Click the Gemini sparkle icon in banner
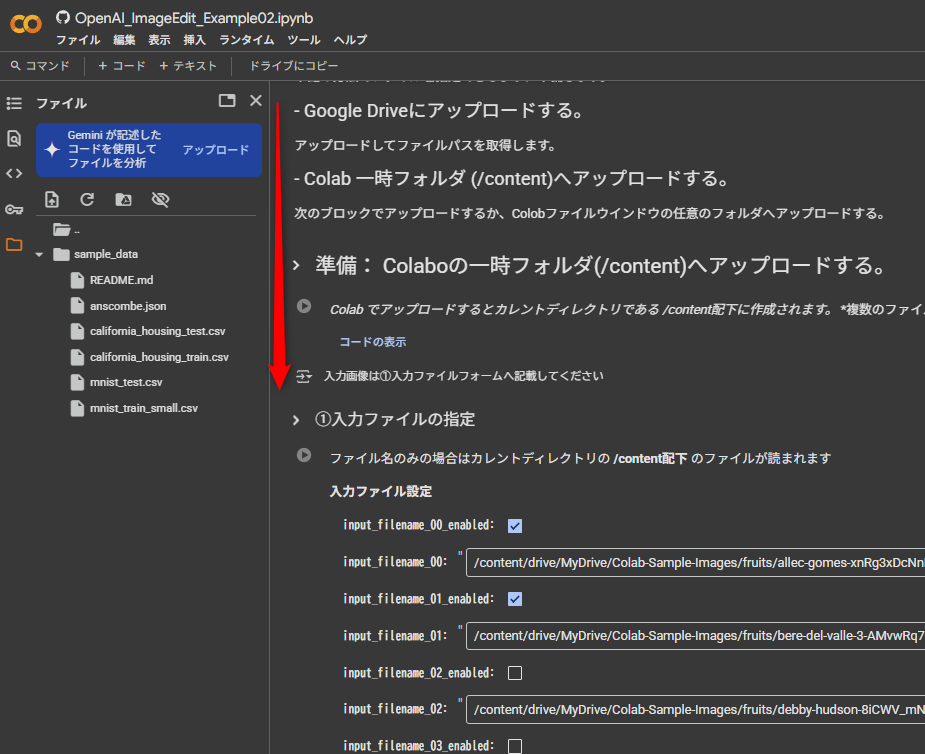 [x=52, y=149]
